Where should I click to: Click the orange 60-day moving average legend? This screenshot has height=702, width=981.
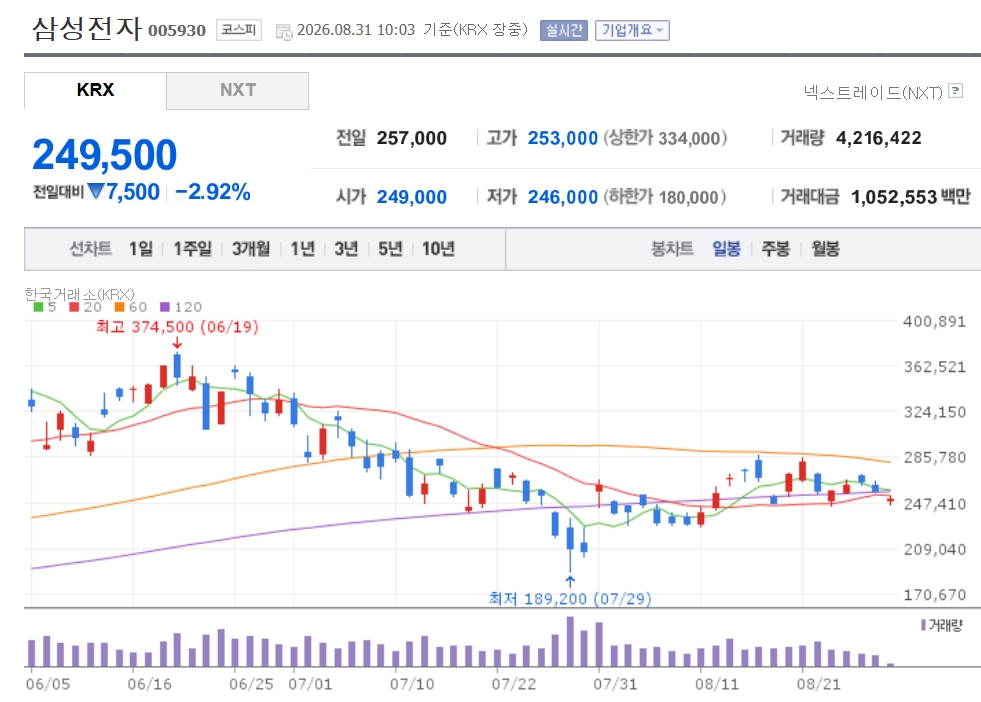[131, 307]
